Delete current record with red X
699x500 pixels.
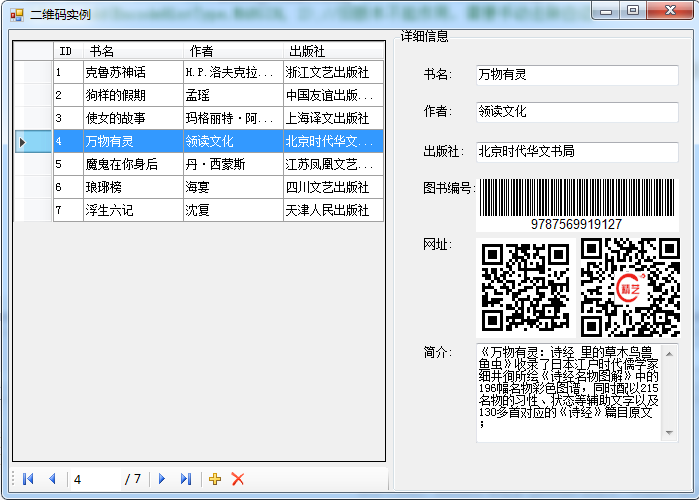tap(238, 479)
